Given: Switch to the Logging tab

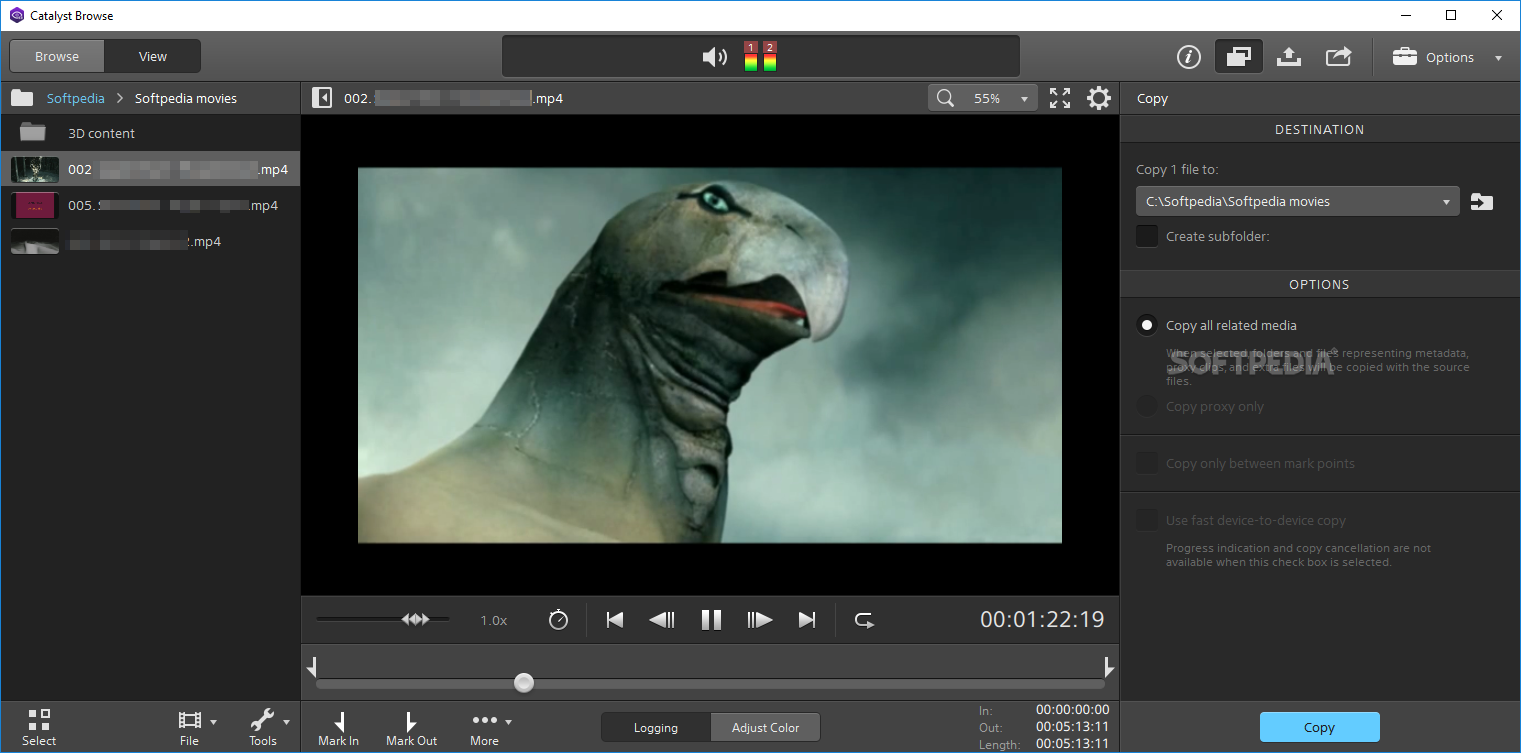Looking at the screenshot, I should click(656, 728).
